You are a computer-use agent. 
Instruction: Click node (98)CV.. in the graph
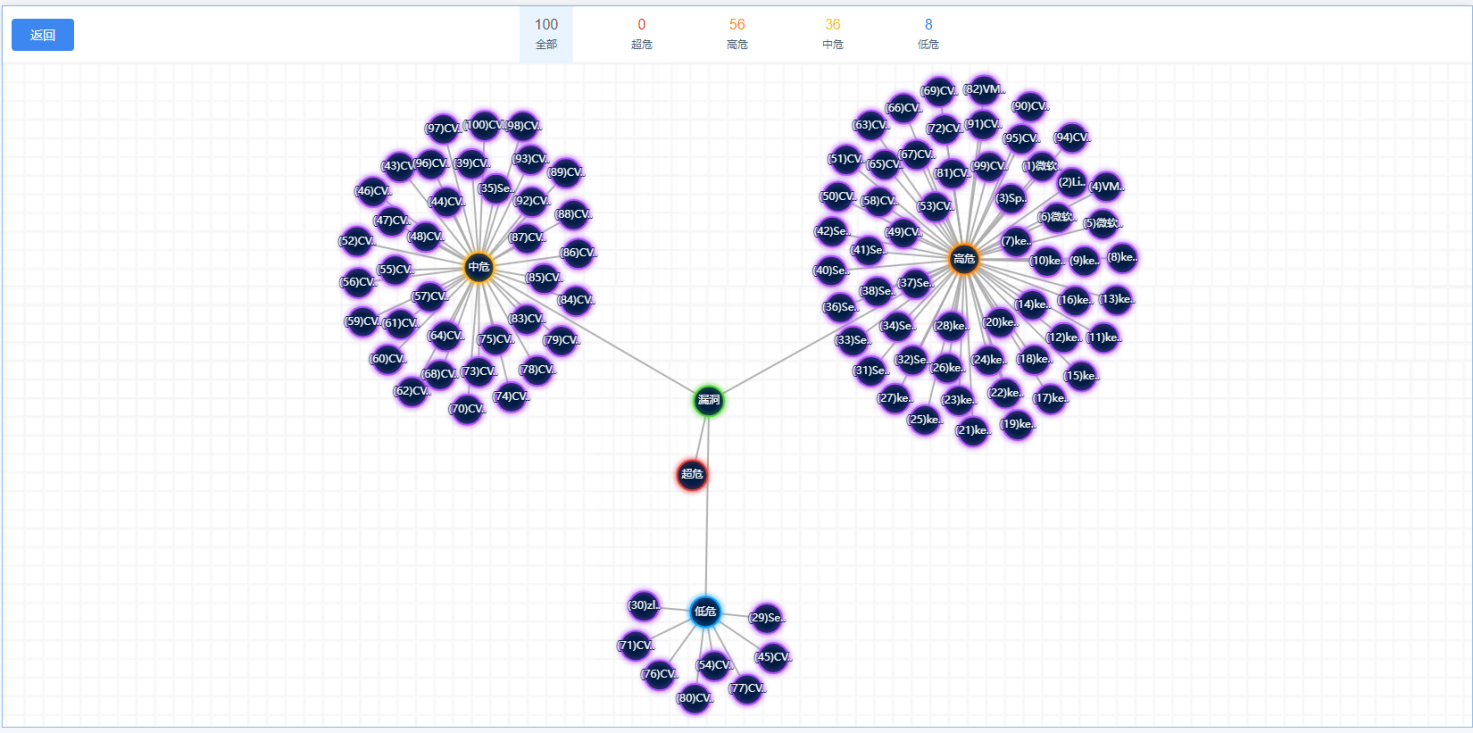click(523, 126)
